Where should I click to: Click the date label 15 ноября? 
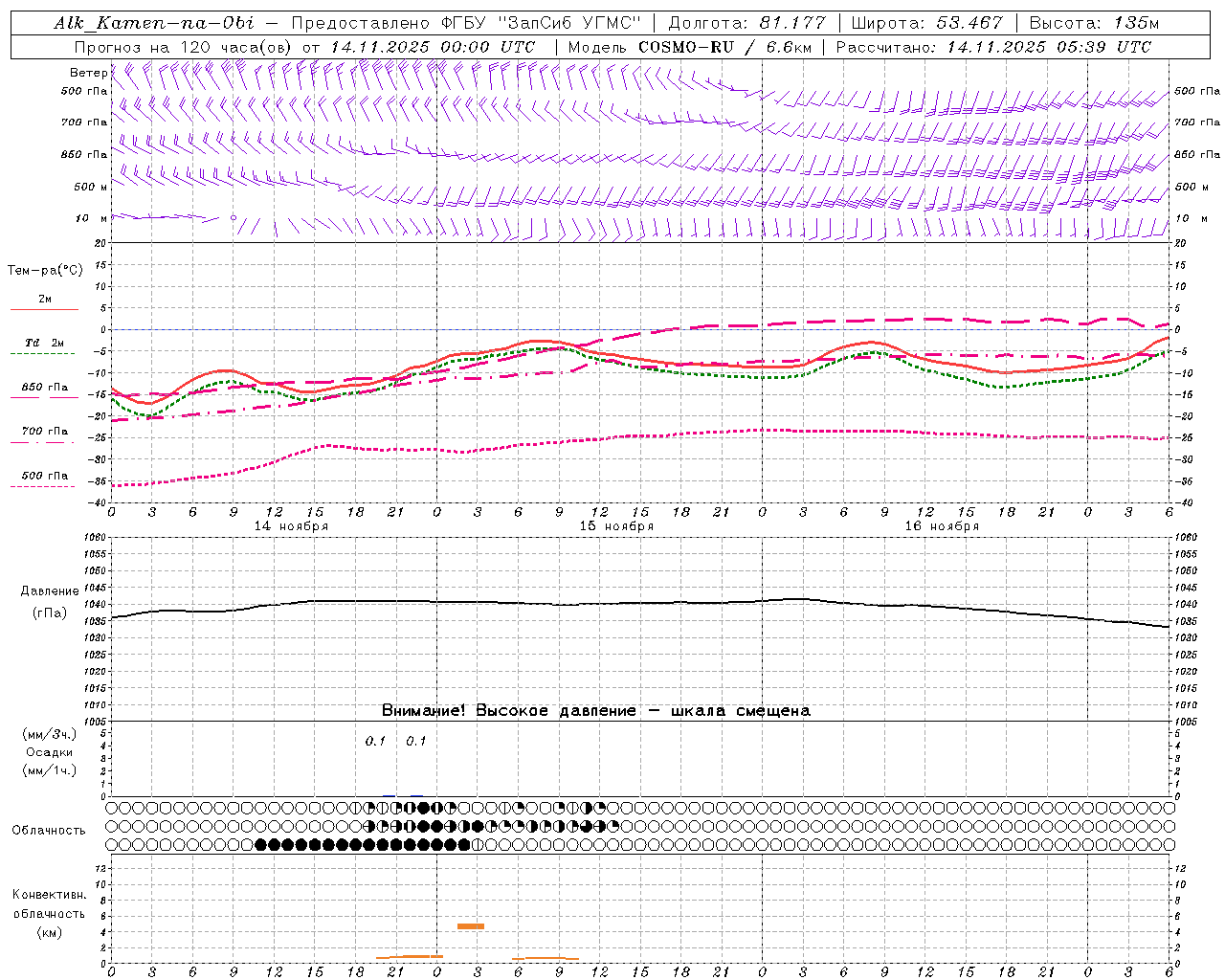(x=616, y=525)
